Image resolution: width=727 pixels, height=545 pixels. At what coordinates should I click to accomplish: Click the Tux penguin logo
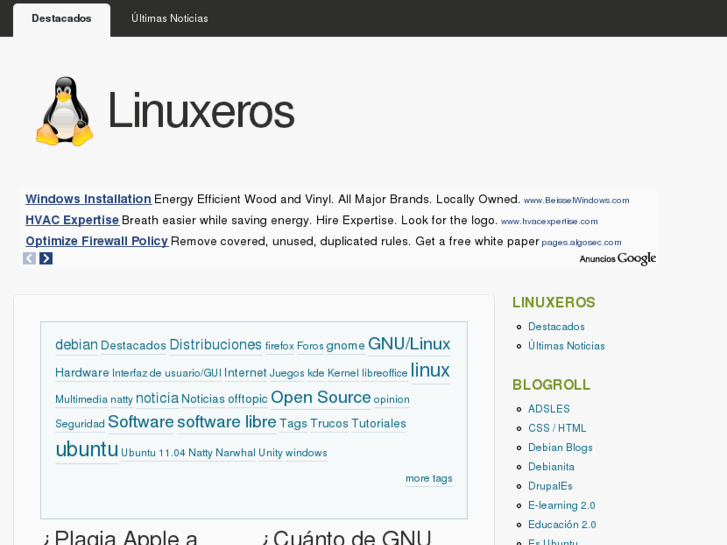[x=64, y=111]
